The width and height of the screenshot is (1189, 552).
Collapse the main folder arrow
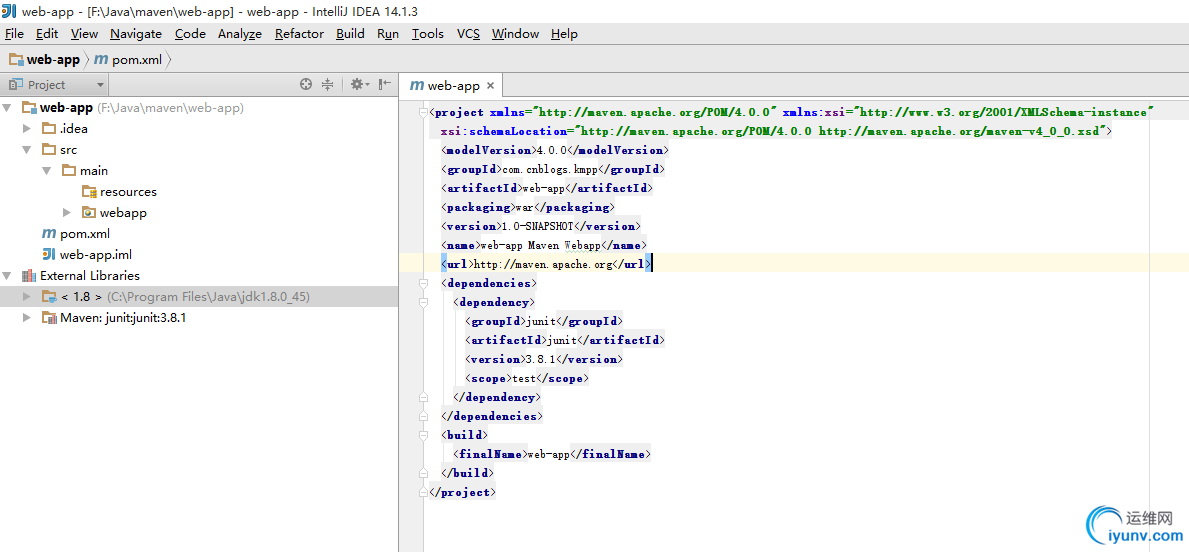point(47,171)
